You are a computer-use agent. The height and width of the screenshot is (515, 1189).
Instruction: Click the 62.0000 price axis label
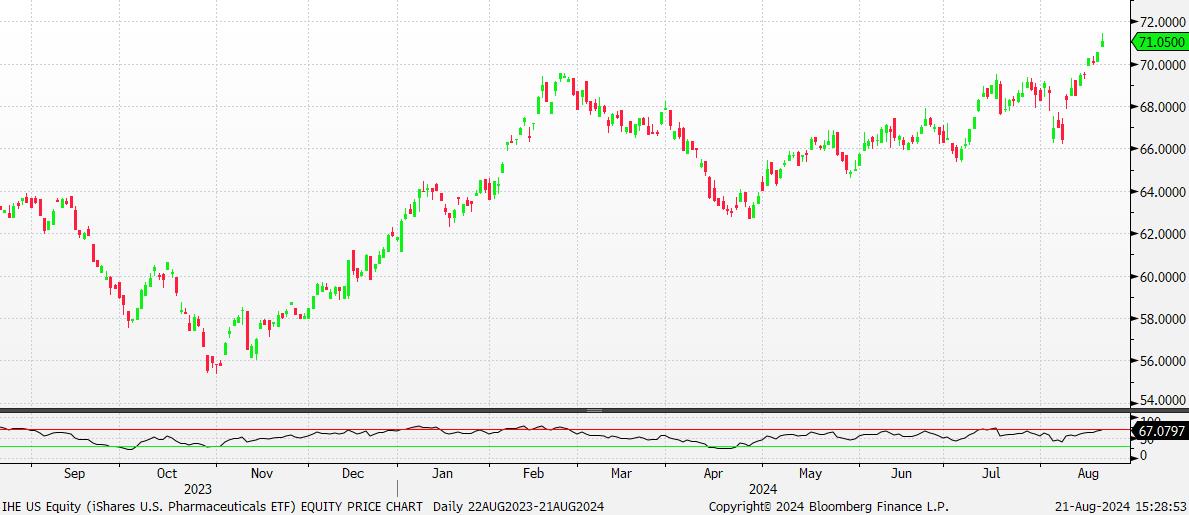click(1162, 234)
